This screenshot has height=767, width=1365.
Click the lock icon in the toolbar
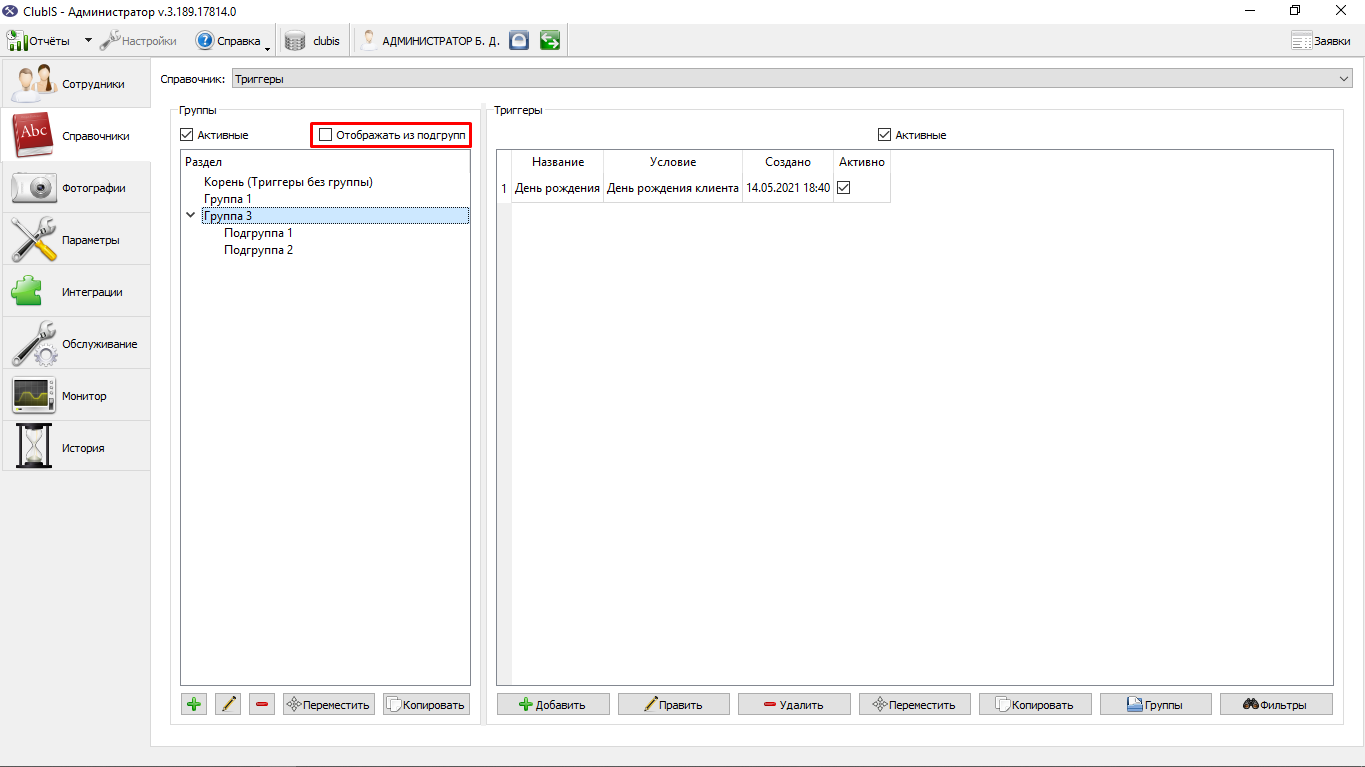point(518,41)
